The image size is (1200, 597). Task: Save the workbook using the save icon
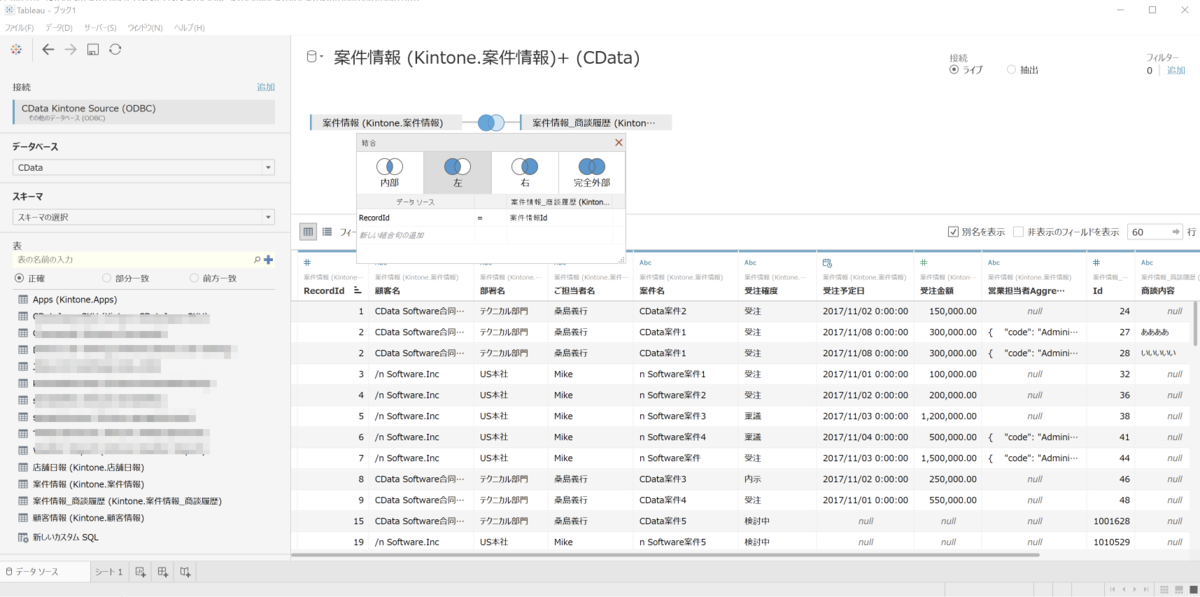(x=92, y=48)
